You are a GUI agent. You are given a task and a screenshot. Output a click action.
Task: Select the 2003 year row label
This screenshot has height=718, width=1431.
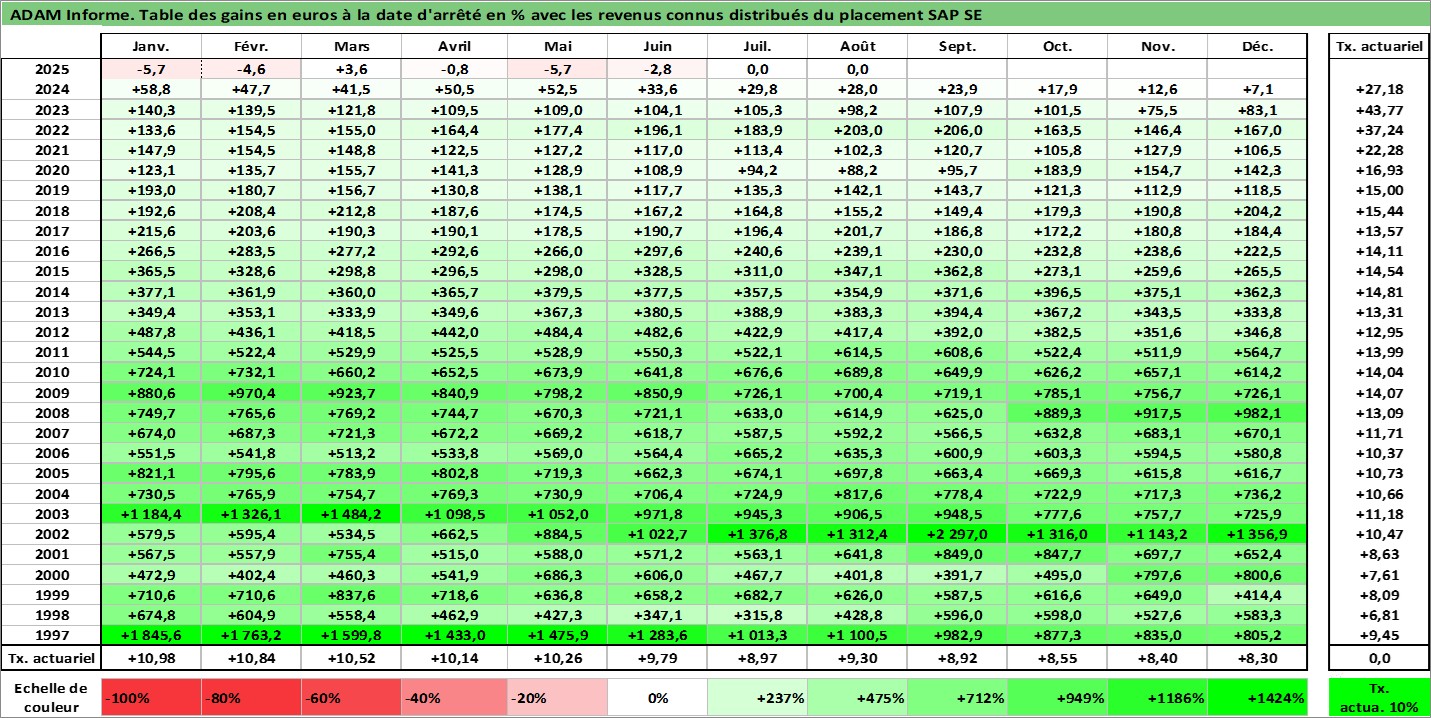pyautogui.click(x=51, y=514)
